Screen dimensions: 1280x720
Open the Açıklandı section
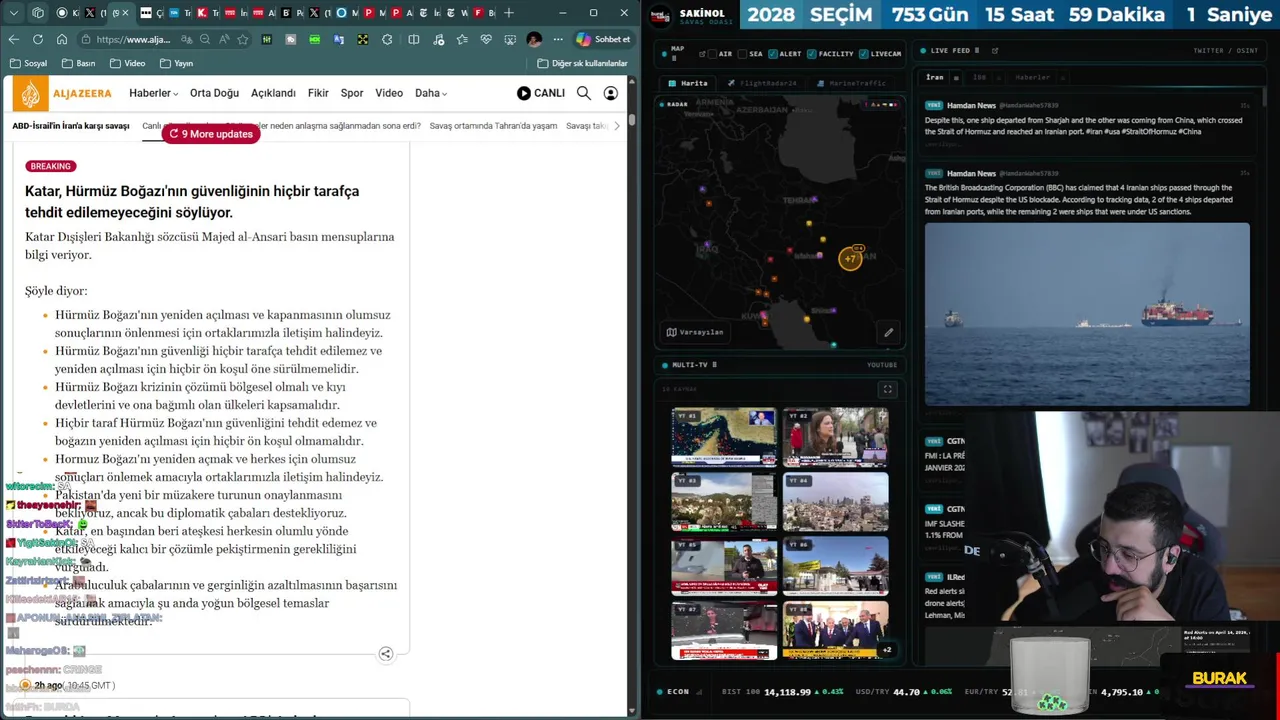tap(273, 93)
